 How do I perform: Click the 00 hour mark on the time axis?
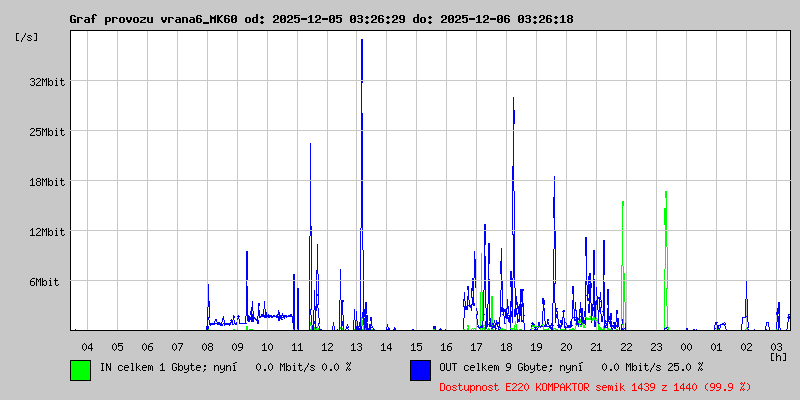(x=686, y=346)
